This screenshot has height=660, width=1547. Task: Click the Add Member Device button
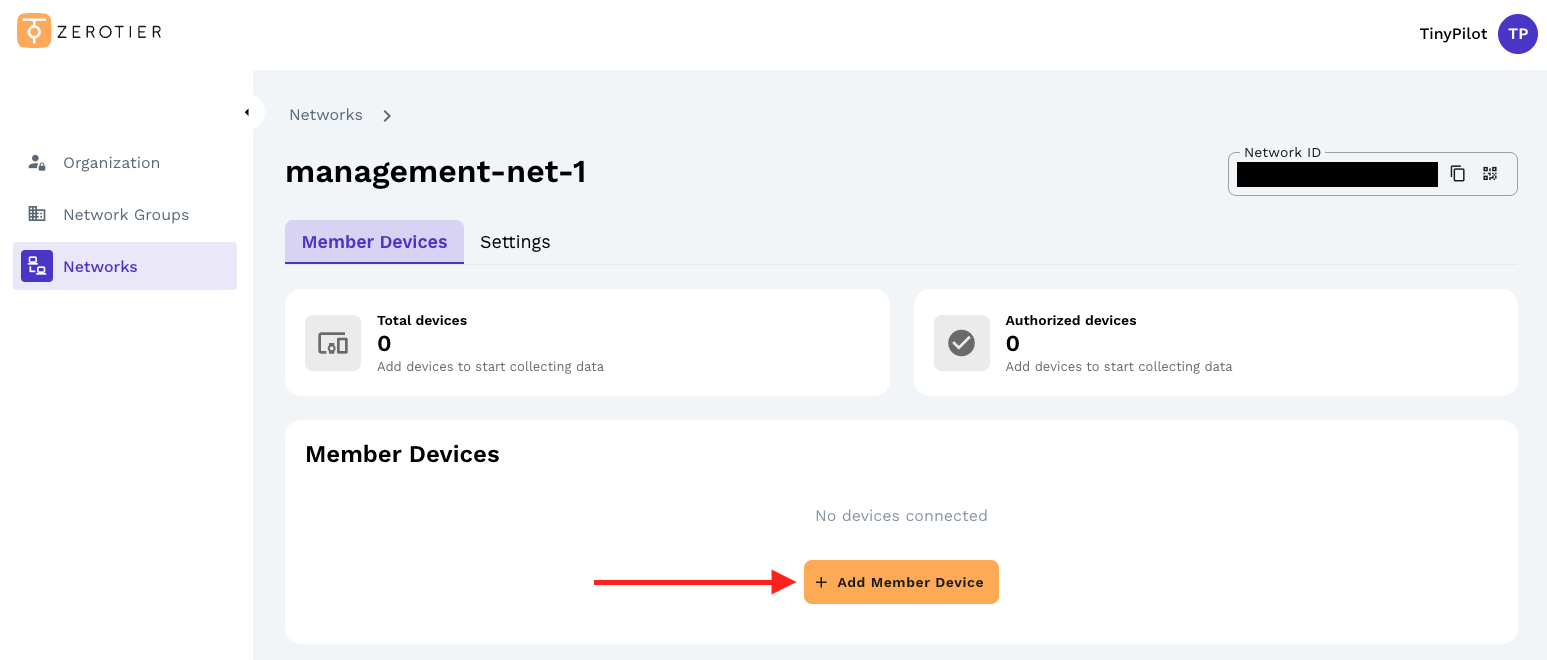[x=900, y=581]
